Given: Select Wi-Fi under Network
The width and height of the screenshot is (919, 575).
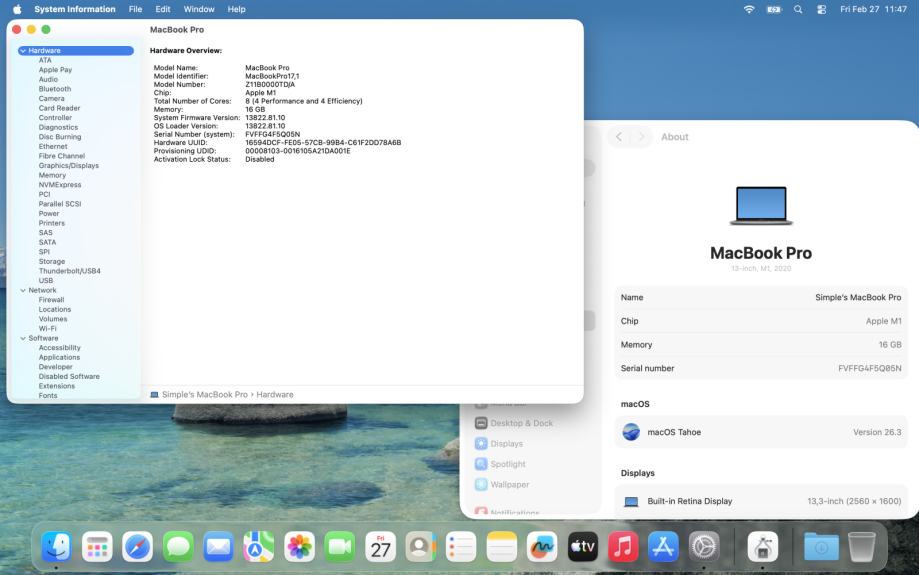Looking at the screenshot, I should pyautogui.click(x=48, y=328).
